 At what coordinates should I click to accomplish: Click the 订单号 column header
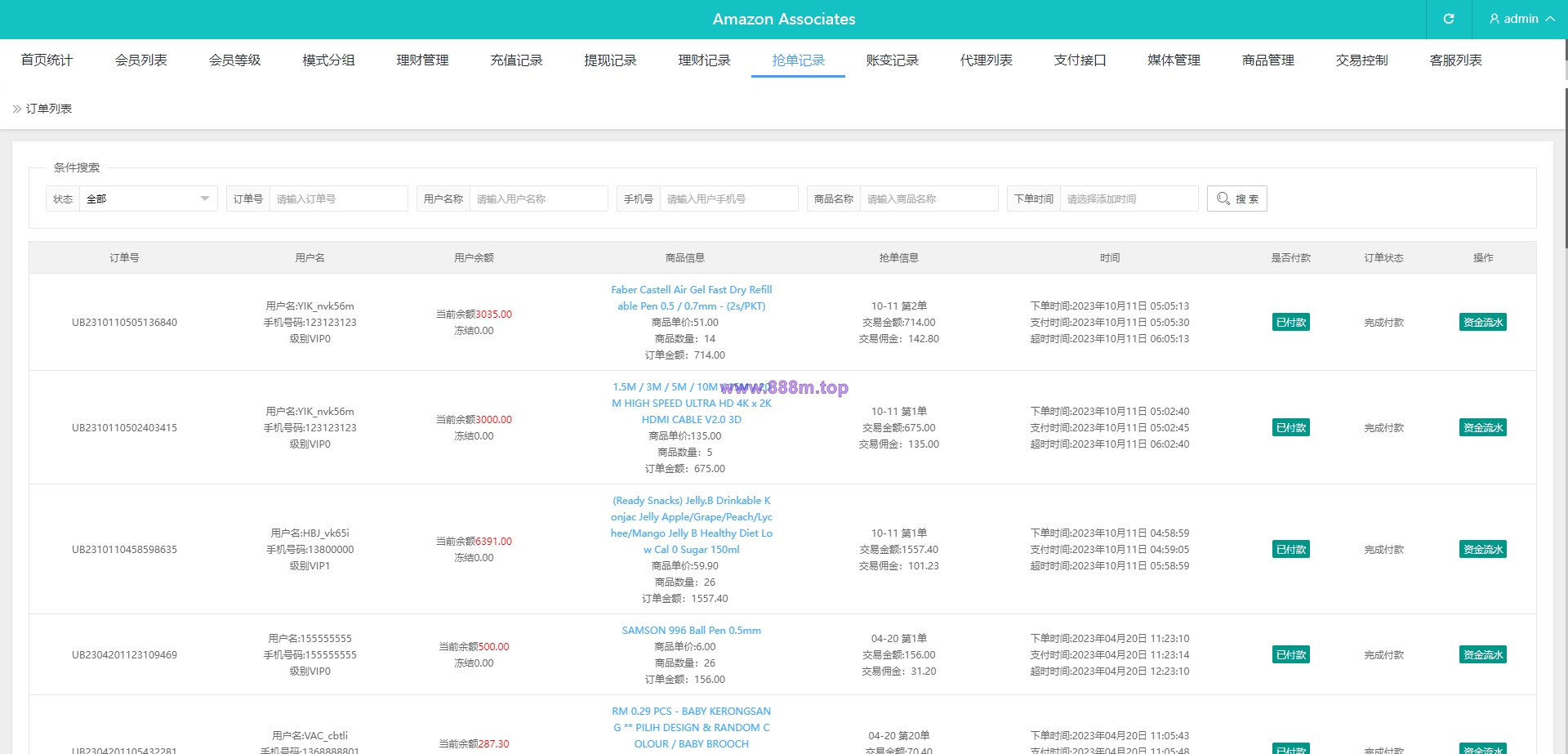coord(124,257)
